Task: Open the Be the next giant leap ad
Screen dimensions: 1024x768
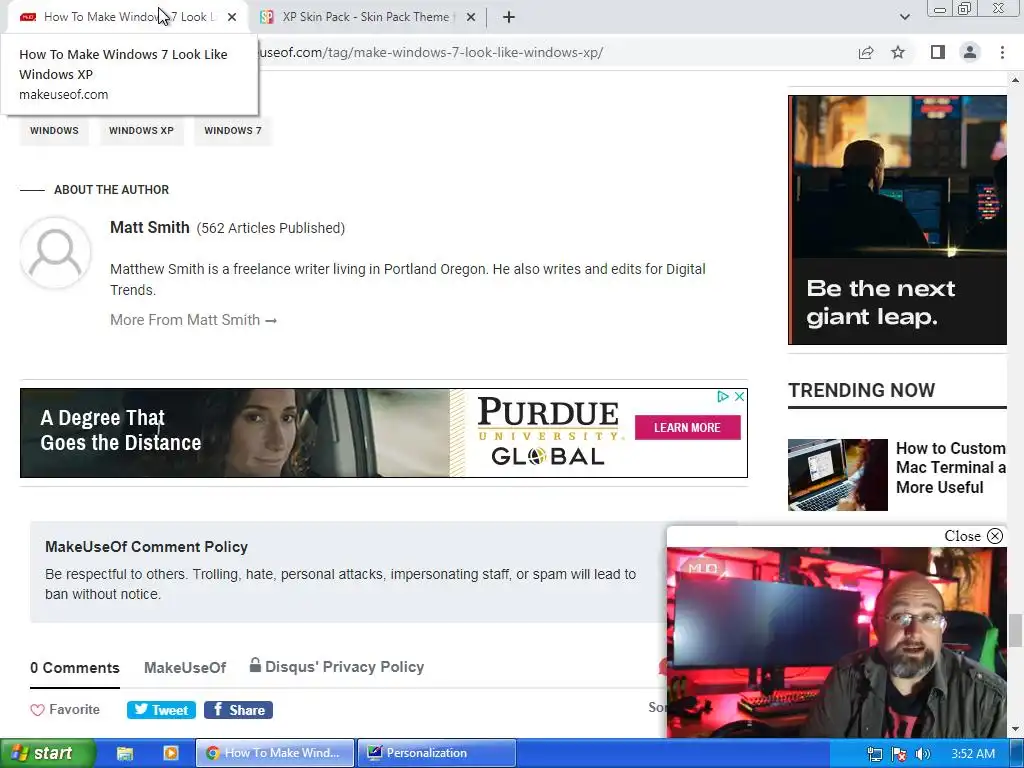Action: [x=897, y=220]
